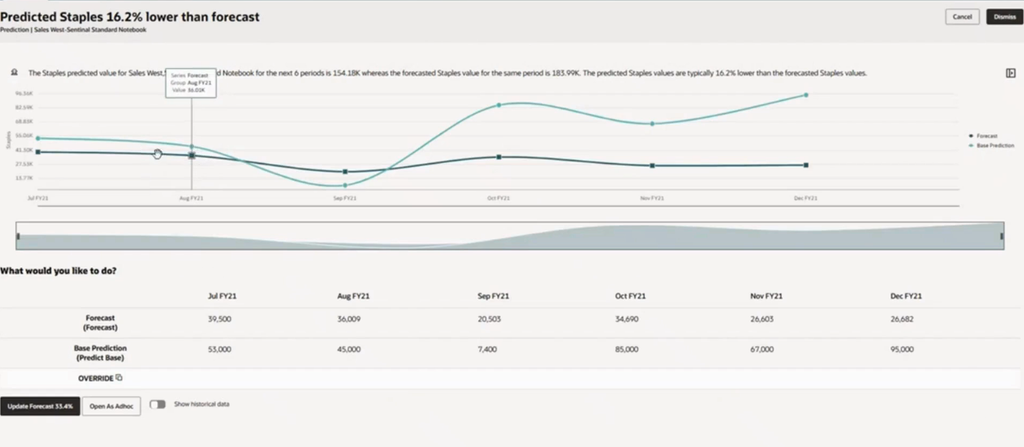The height and width of the screenshot is (447, 1024).
Task: Click Update Forecast 33.4% button
Action: click(40, 406)
